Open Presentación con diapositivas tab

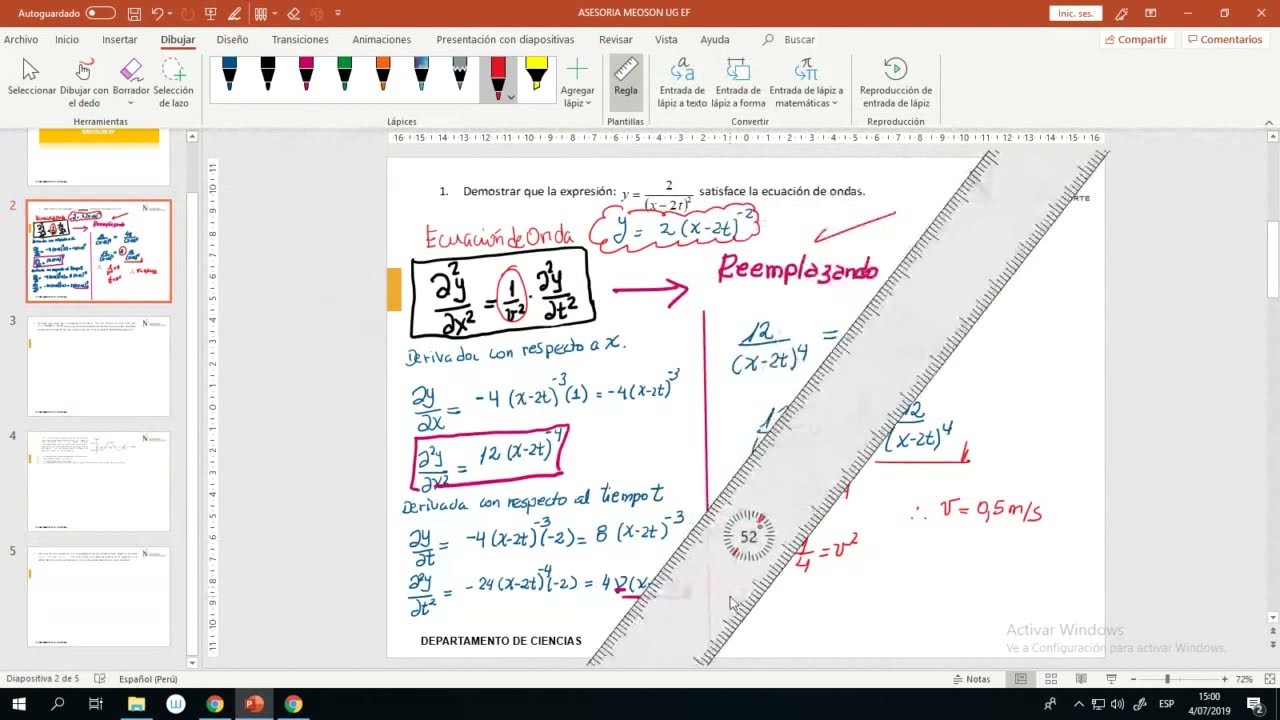pyautogui.click(x=505, y=39)
